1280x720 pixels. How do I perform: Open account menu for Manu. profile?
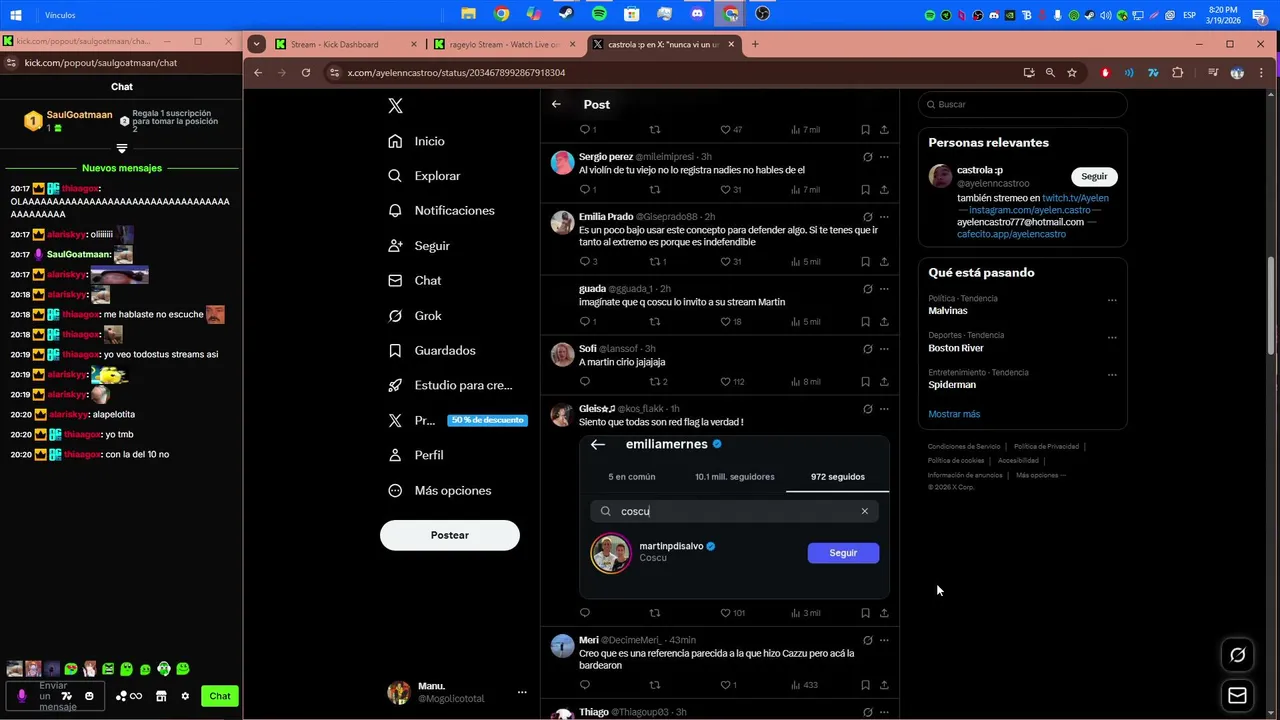458,692
